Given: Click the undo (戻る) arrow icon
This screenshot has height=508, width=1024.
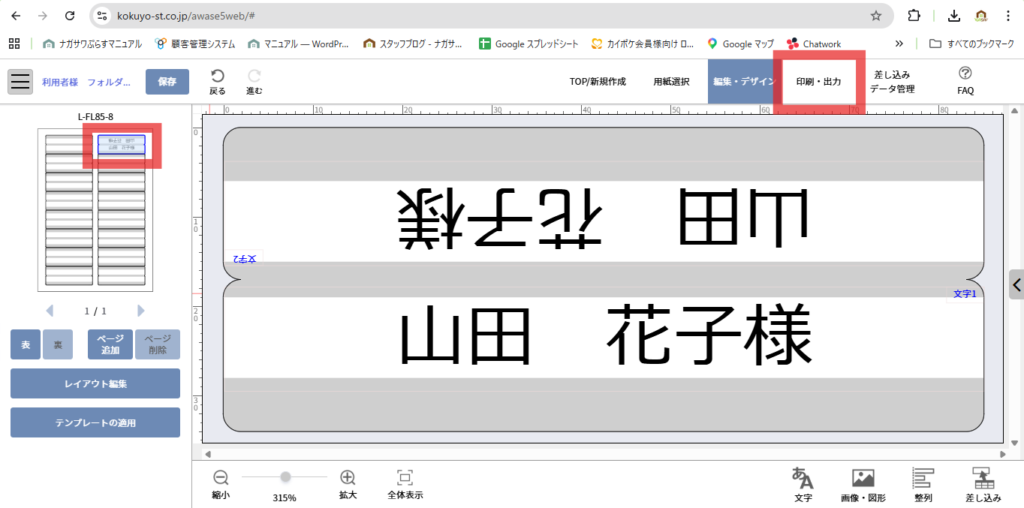Looking at the screenshot, I should [x=217, y=76].
